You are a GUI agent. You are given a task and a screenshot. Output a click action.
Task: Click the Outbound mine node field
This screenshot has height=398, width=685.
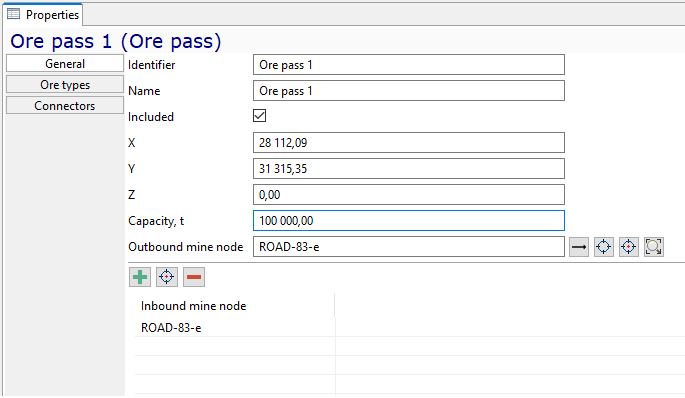409,247
